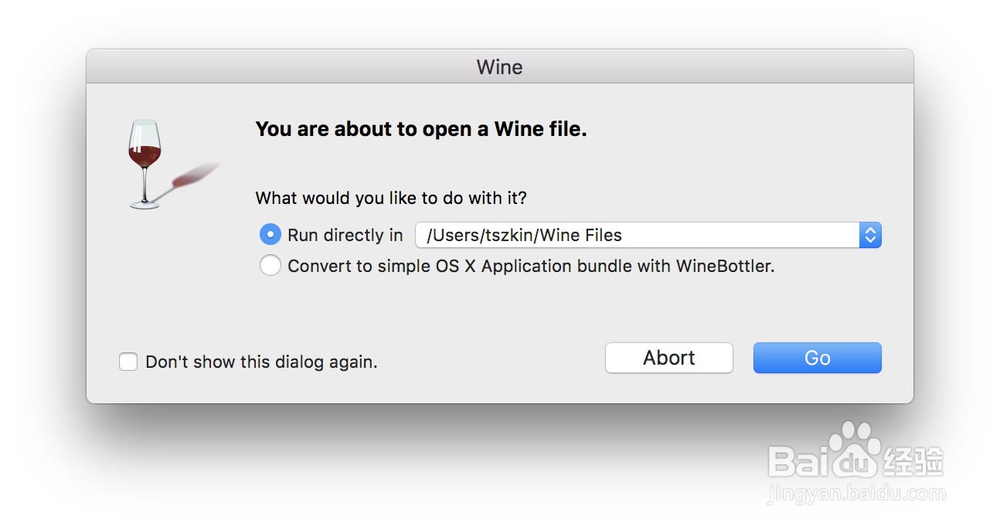Click the 'WineBottler' word in the Convert option

(x=724, y=266)
